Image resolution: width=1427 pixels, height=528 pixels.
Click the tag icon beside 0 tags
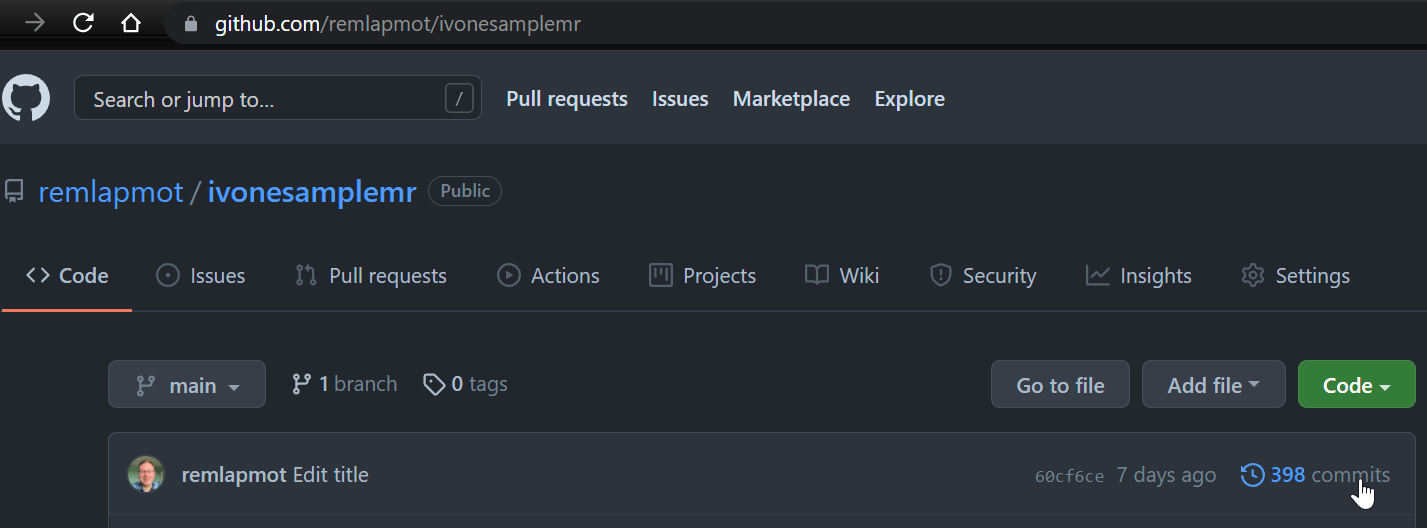(434, 384)
